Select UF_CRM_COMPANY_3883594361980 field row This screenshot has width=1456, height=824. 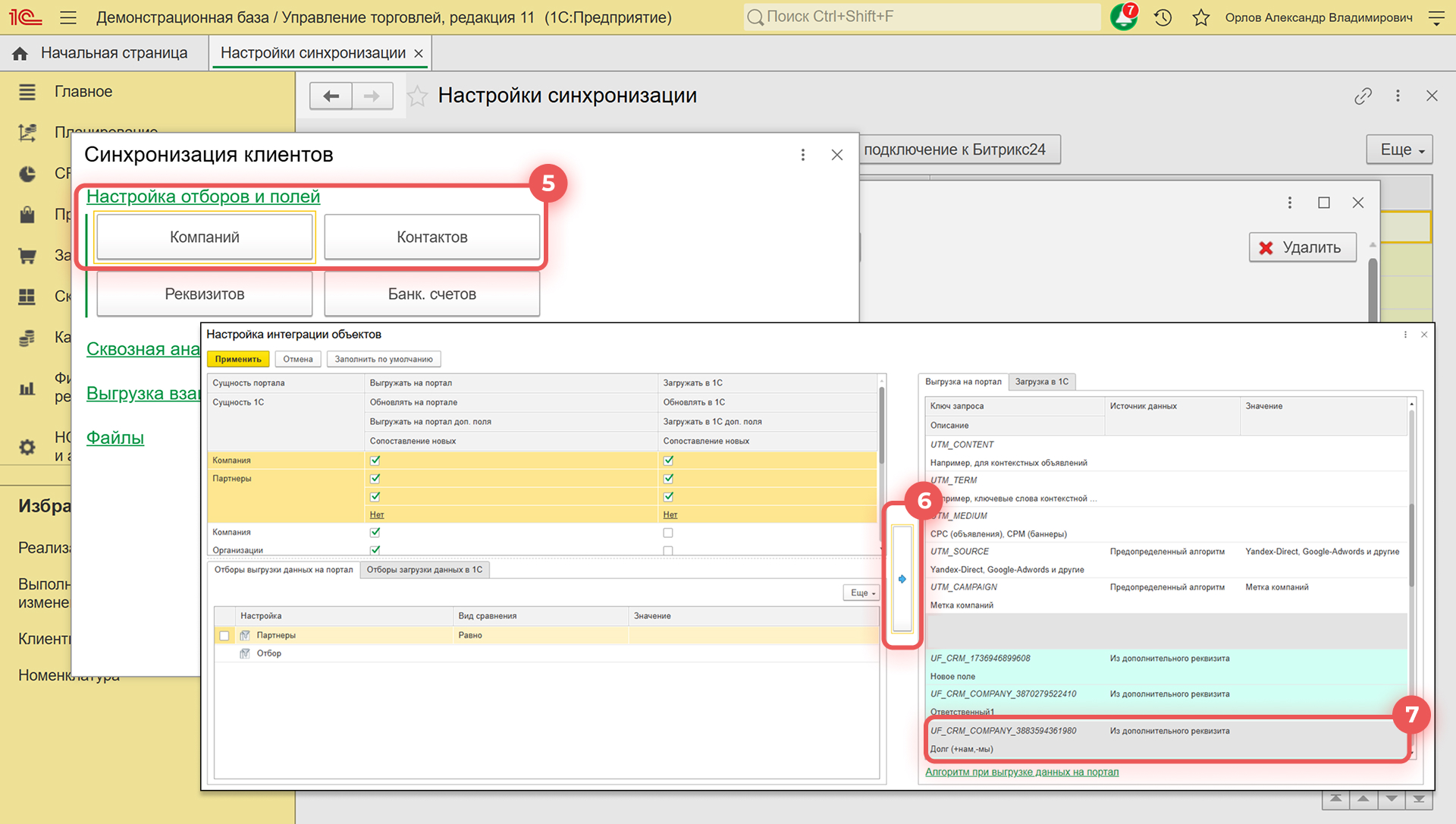point(1166,740)
